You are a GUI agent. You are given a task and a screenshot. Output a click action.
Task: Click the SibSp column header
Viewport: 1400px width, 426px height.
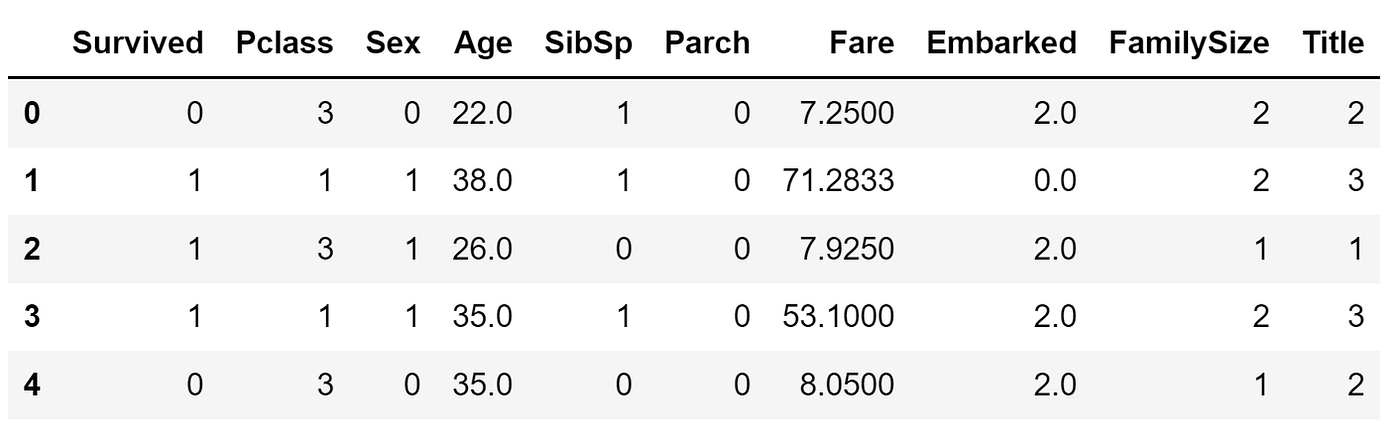tap(589, 45)
